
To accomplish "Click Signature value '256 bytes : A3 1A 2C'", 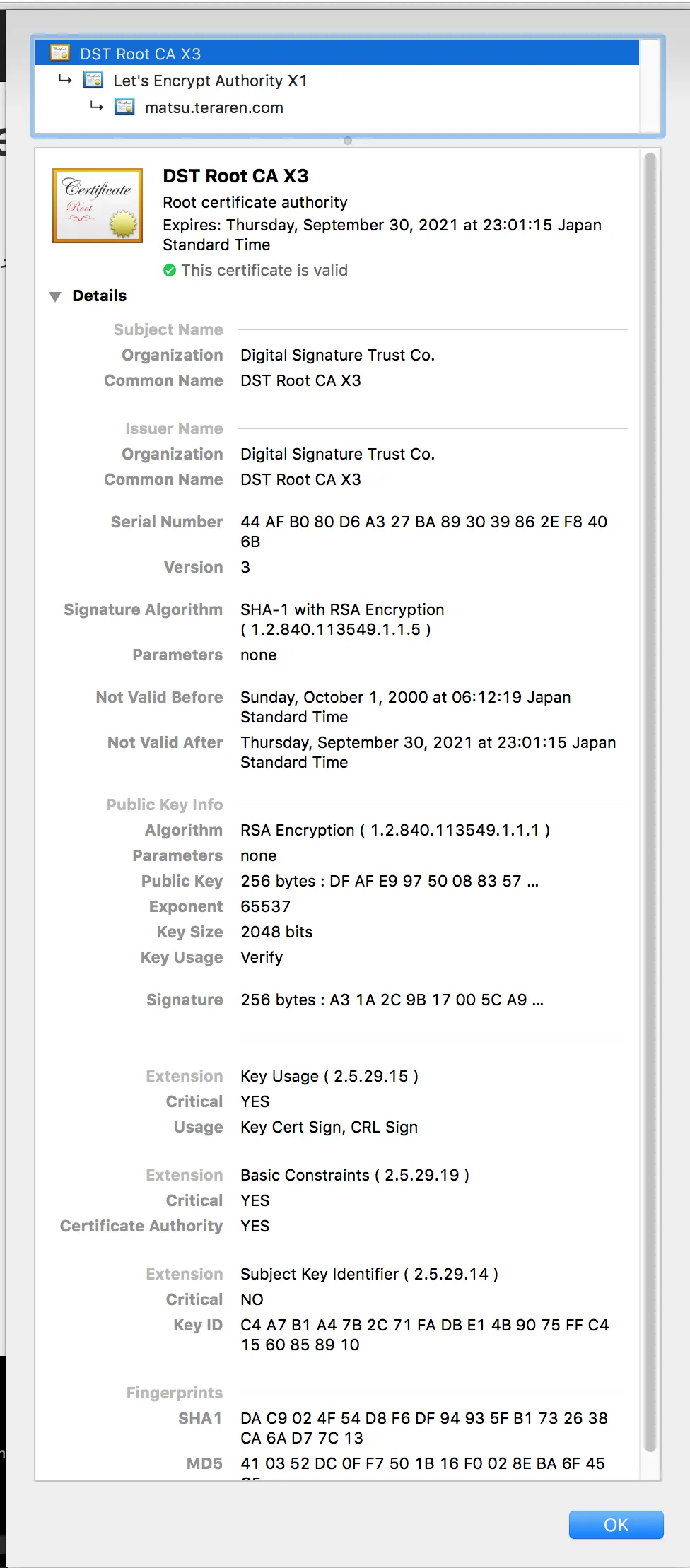I will tap(392, 1000).
